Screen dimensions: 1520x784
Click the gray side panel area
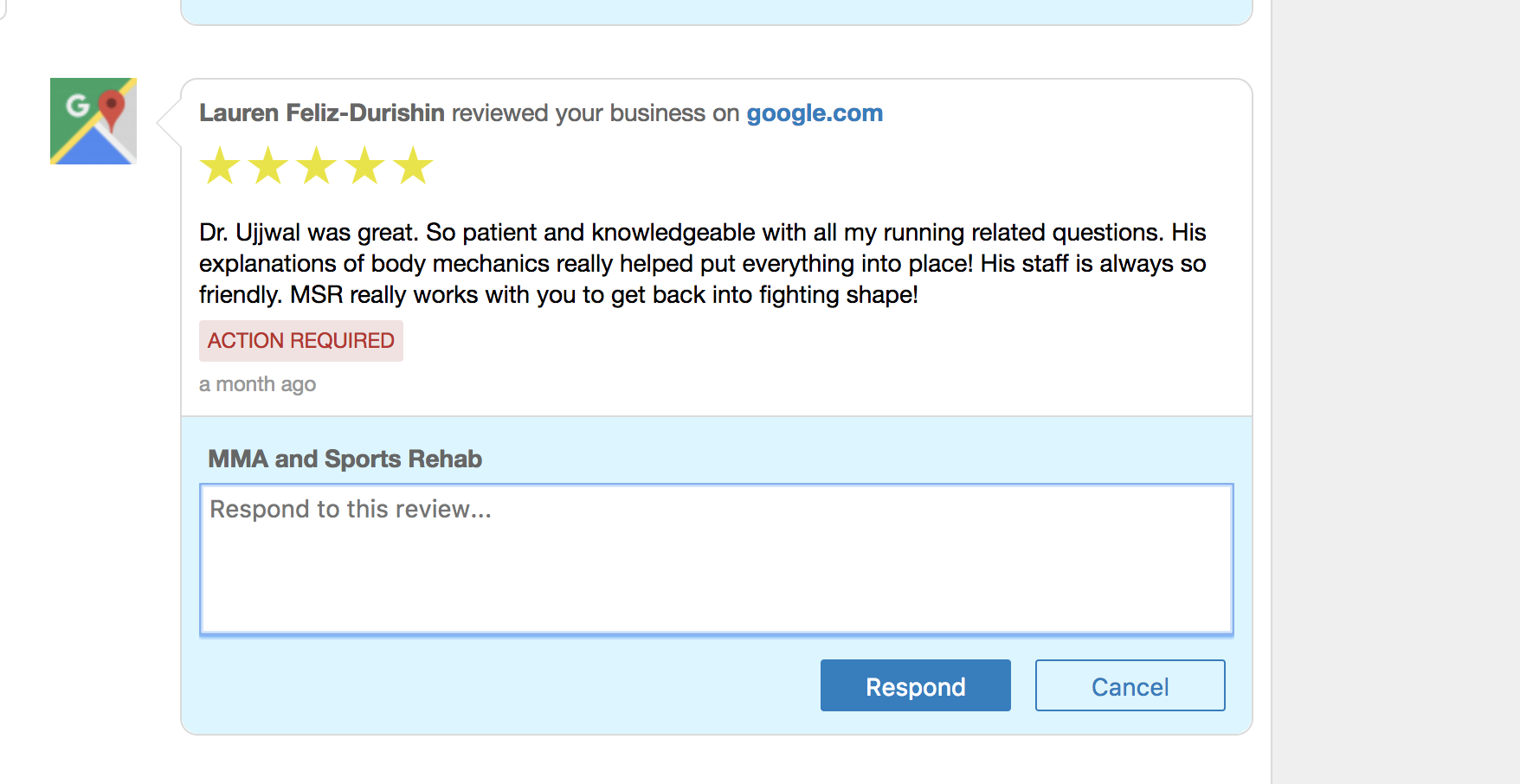click(x=1395, y=392)
